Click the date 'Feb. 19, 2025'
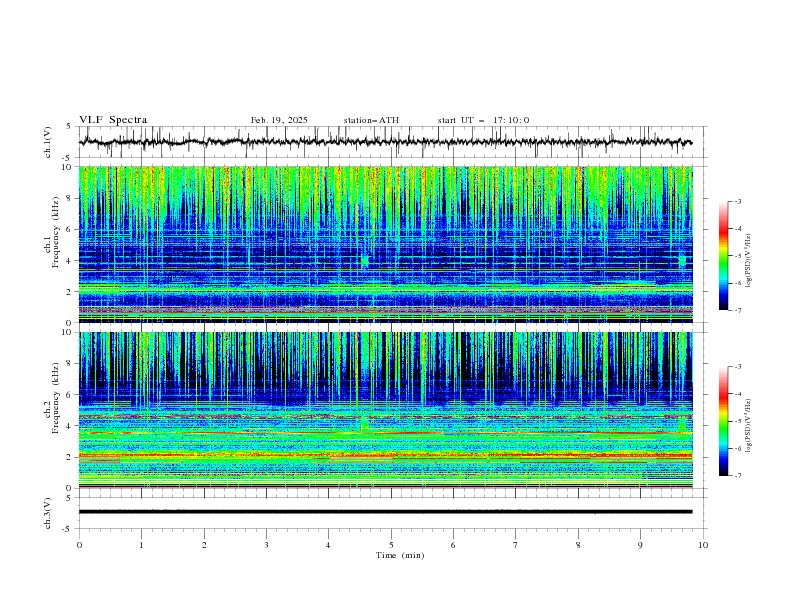This screenshot has height=612, width=792. [279, 120]
